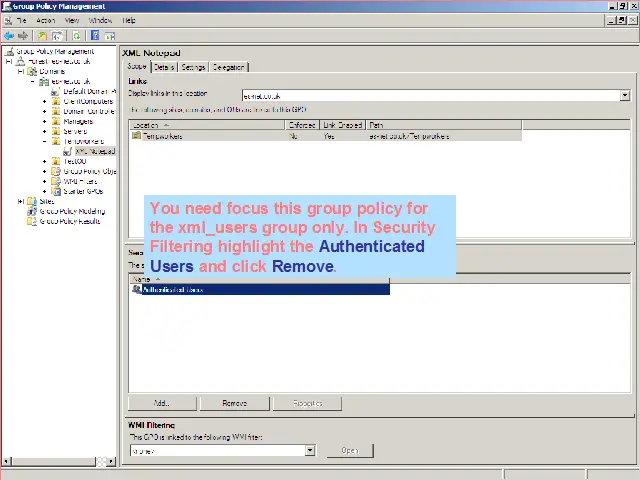
Task: Open the WMI filter dropdown
Action: tap(310, 451)
